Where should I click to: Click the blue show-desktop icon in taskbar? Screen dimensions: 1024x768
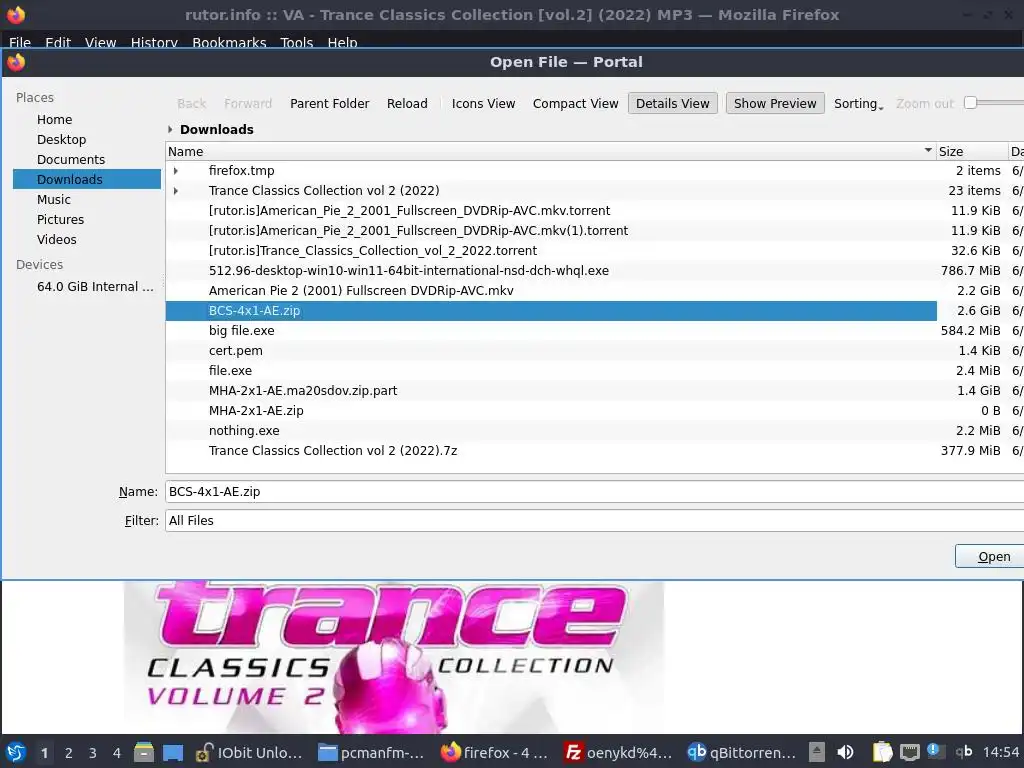pos(173,752)
